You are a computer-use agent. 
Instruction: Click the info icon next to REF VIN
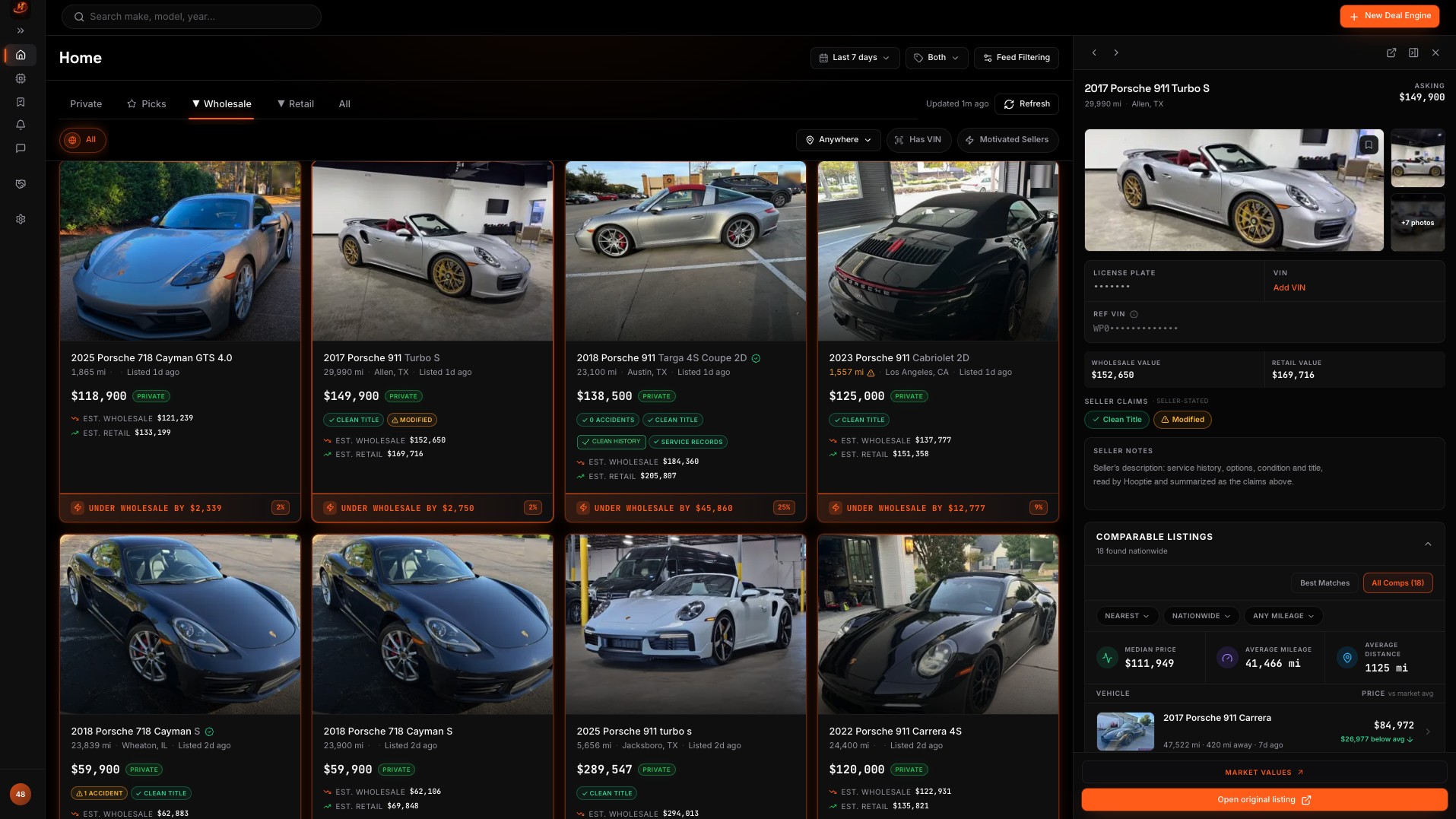[x=1134, y=314]
